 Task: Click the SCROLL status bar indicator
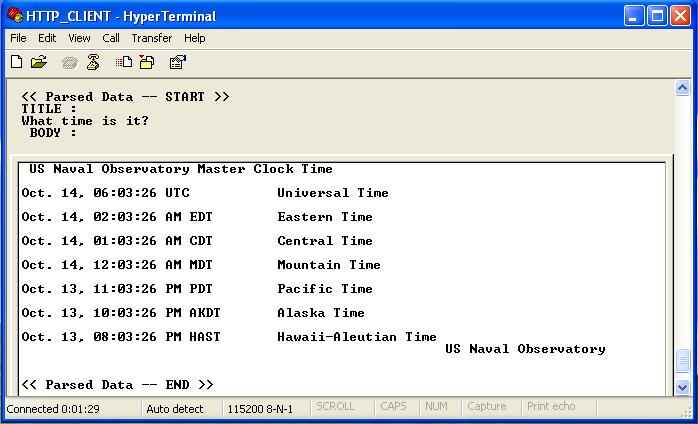[335, 407]
